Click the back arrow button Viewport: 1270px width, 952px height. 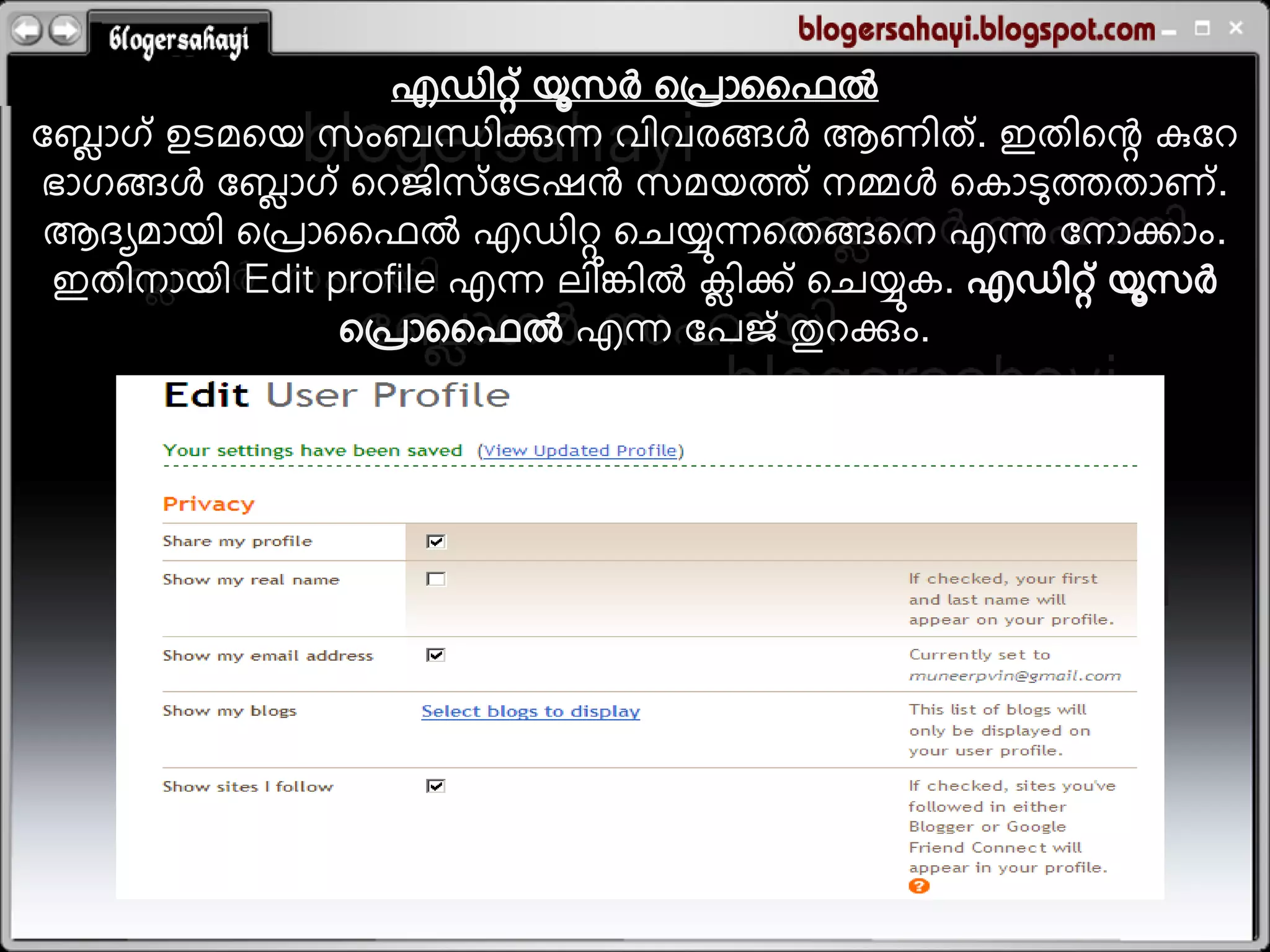[x=27, y=30]
